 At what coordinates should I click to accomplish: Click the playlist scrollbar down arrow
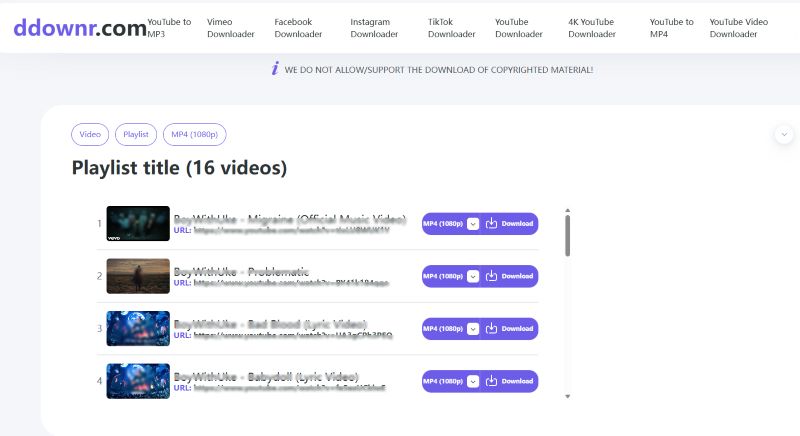567,396
